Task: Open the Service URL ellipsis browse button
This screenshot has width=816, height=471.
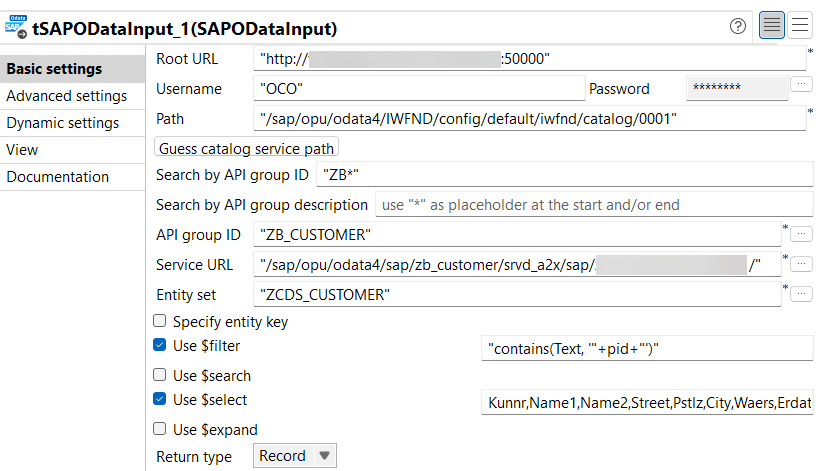Action: [801, 264]
